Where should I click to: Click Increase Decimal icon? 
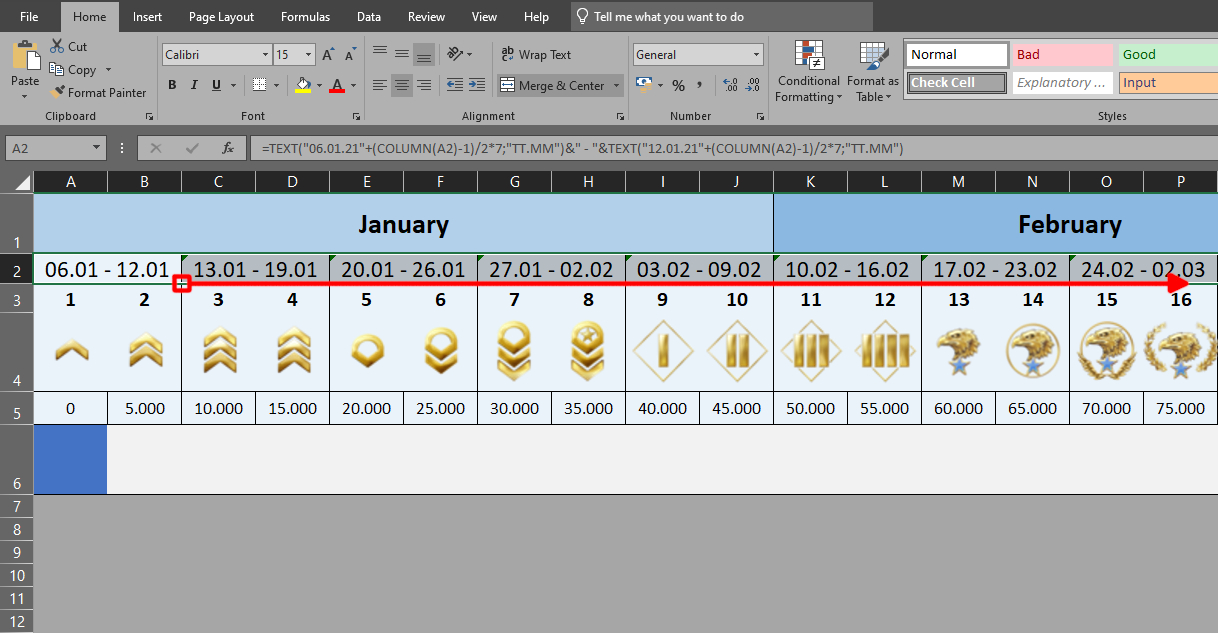tap(729, 85)
